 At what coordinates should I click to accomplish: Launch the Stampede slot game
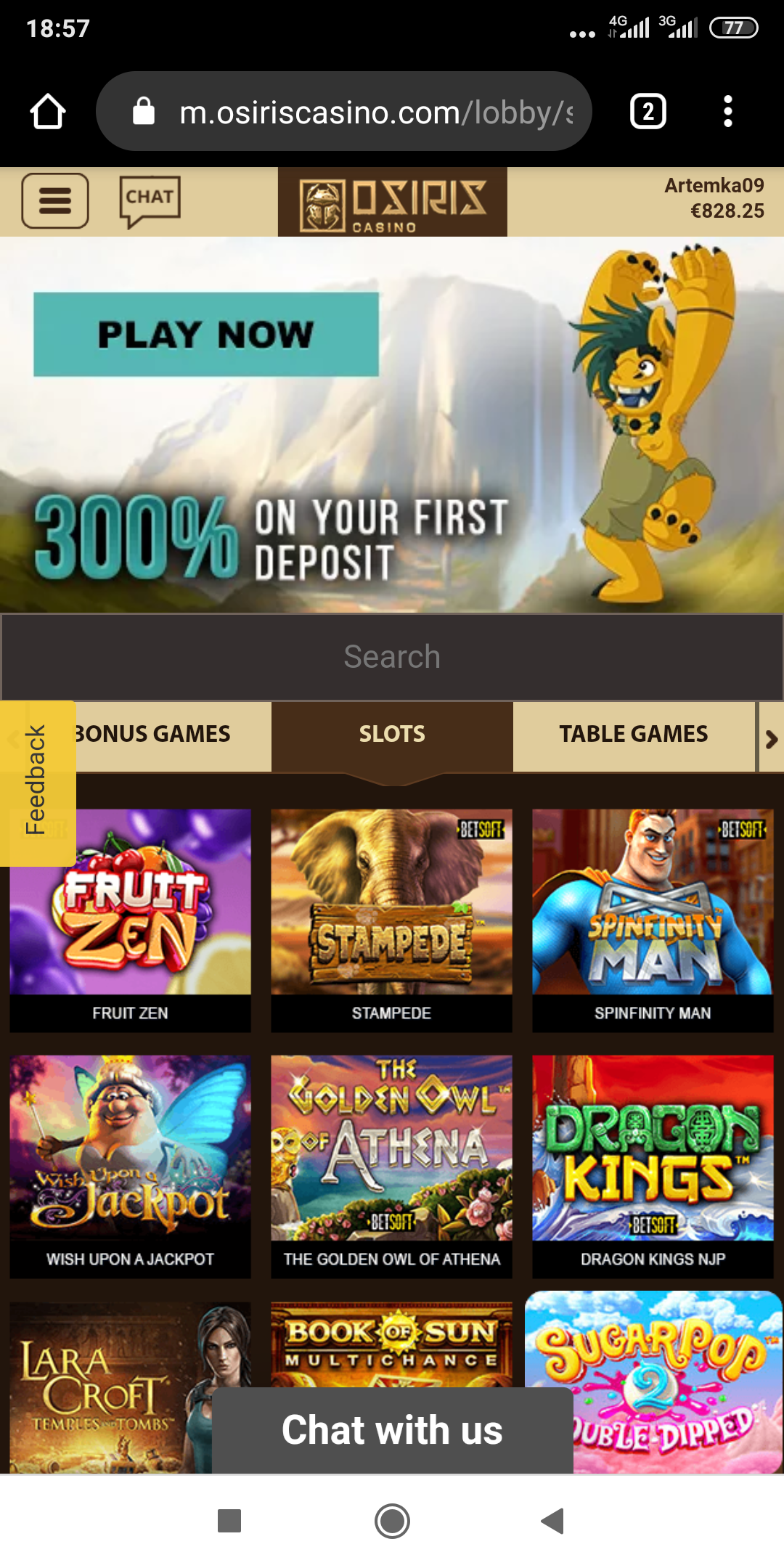pyautogui.click(x=391, y=920)
